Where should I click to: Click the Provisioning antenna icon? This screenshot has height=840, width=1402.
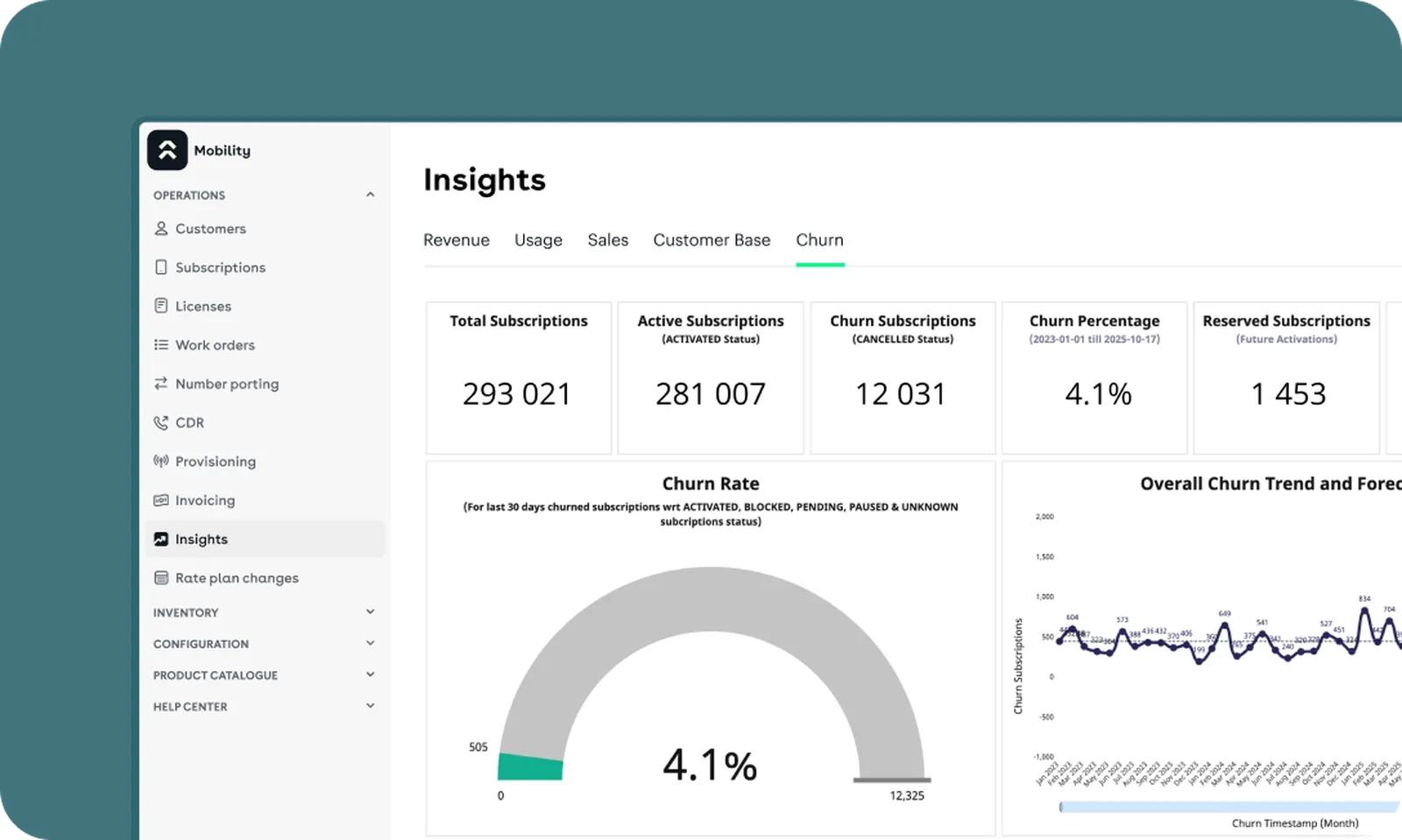[x=161, y=461]
